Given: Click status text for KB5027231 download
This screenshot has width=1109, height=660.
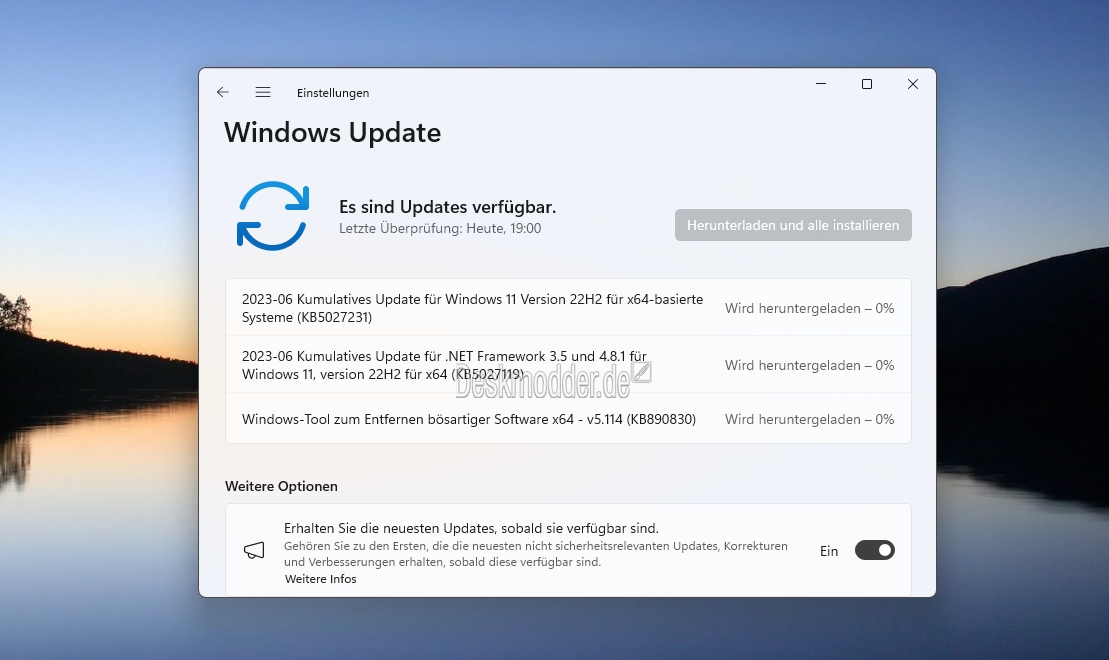Looking at the screenshot, I should [809, 308].
